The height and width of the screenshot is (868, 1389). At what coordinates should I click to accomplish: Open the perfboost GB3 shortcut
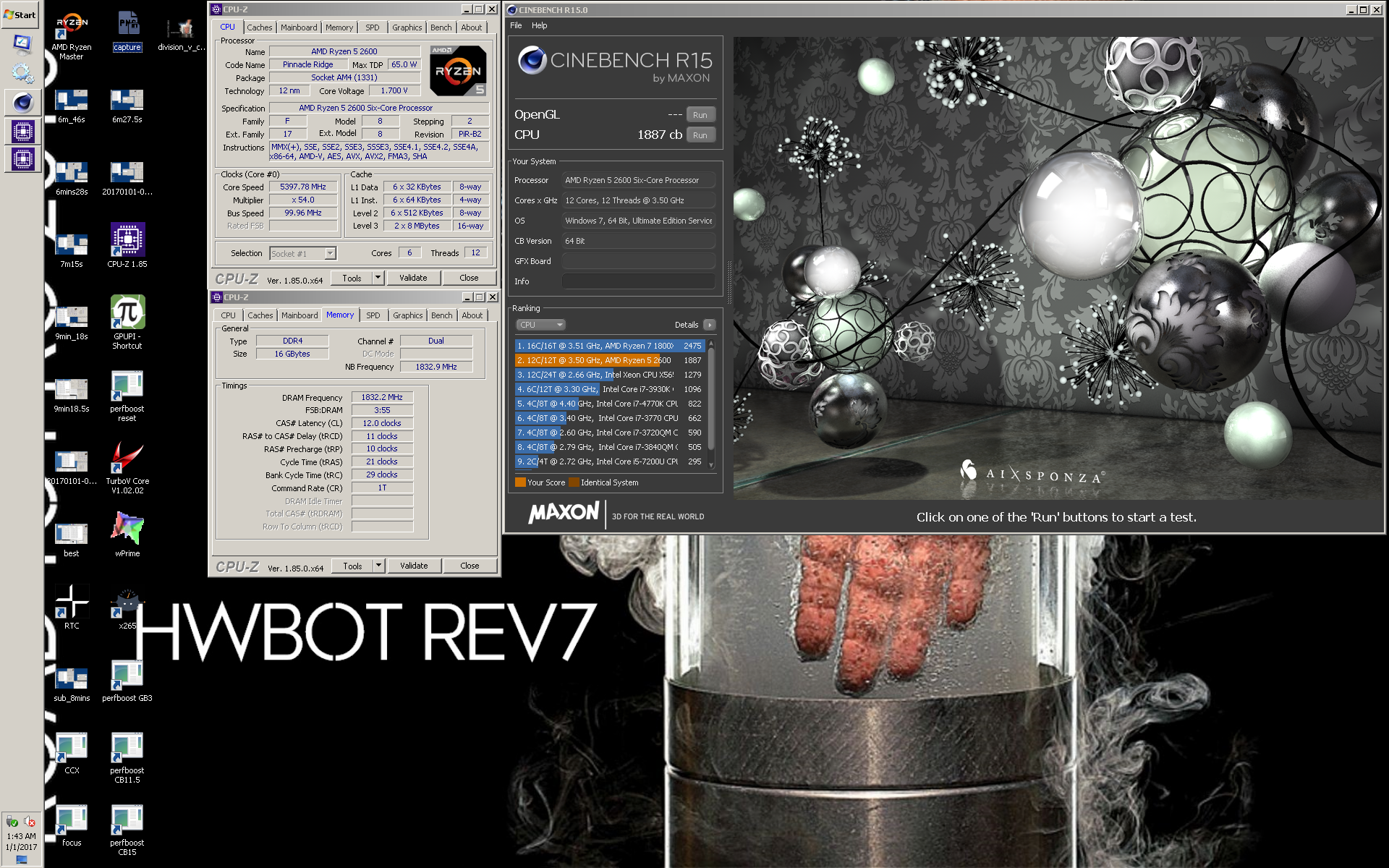point(127,680)
